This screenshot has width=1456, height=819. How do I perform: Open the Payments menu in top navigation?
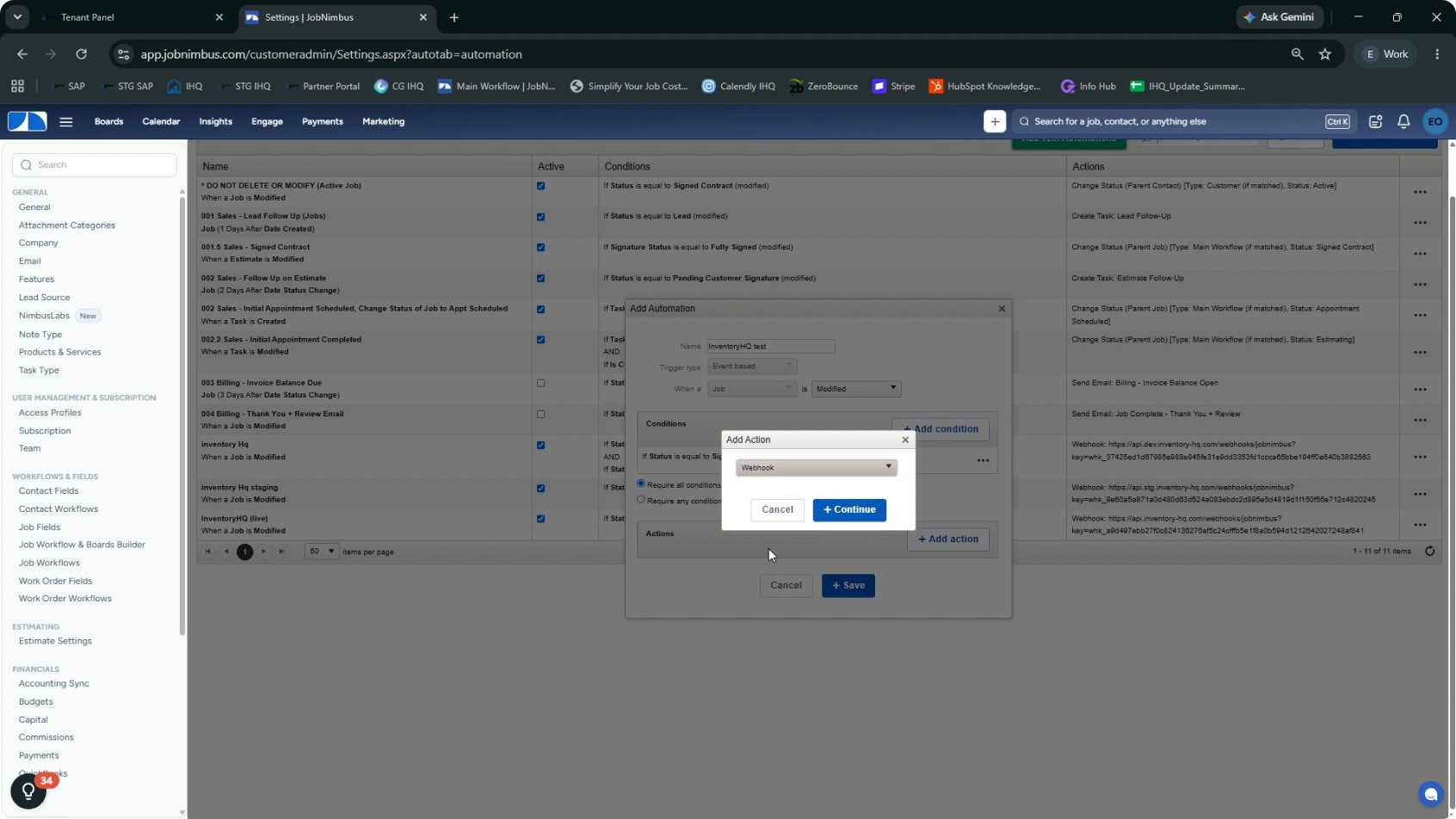point(323,121)
